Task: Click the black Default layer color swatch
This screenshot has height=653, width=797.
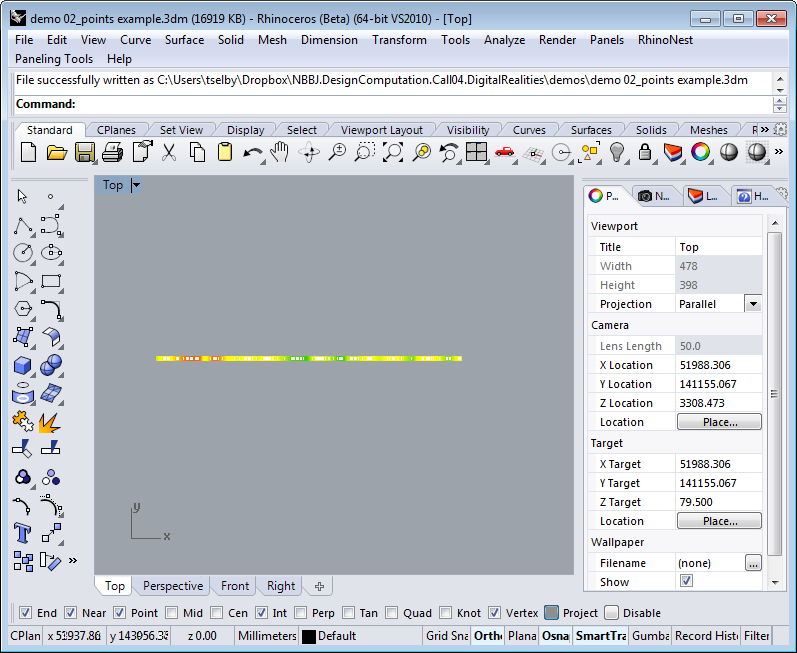Action: 309,636
